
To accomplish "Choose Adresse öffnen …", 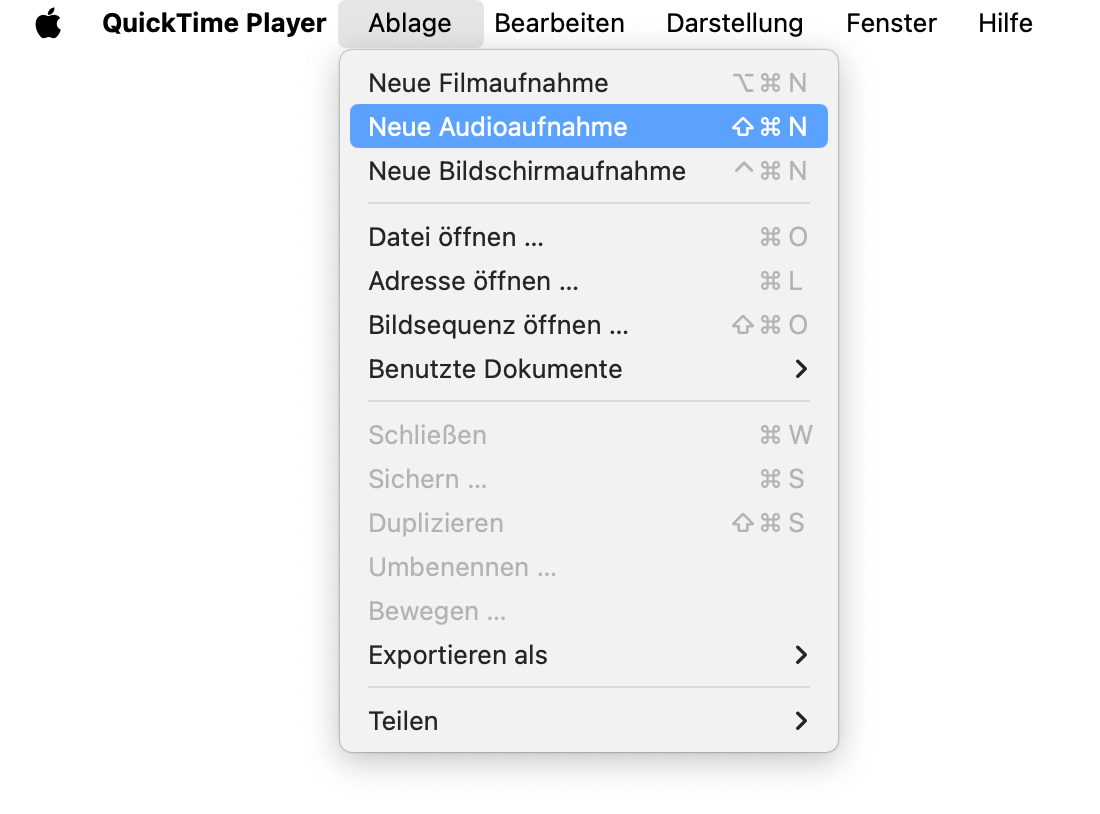I will pos(473,281).
